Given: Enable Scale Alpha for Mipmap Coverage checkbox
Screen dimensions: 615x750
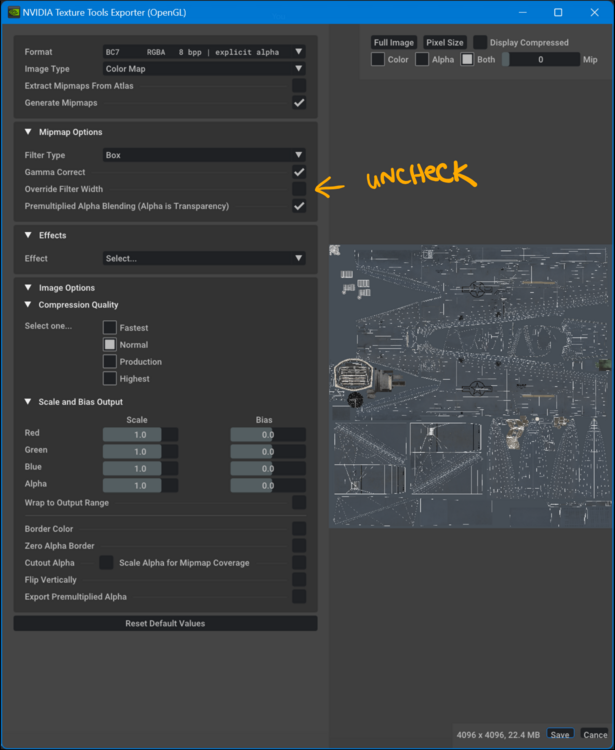Looking at the screenshot, I should pyautogui.click(x=299, y=562).
